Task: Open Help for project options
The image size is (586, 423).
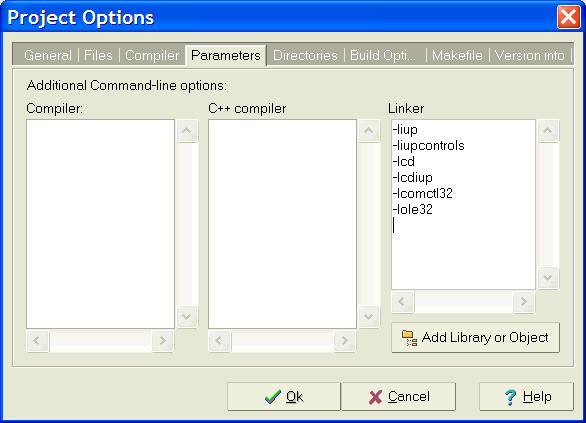Action: [526, 396]
